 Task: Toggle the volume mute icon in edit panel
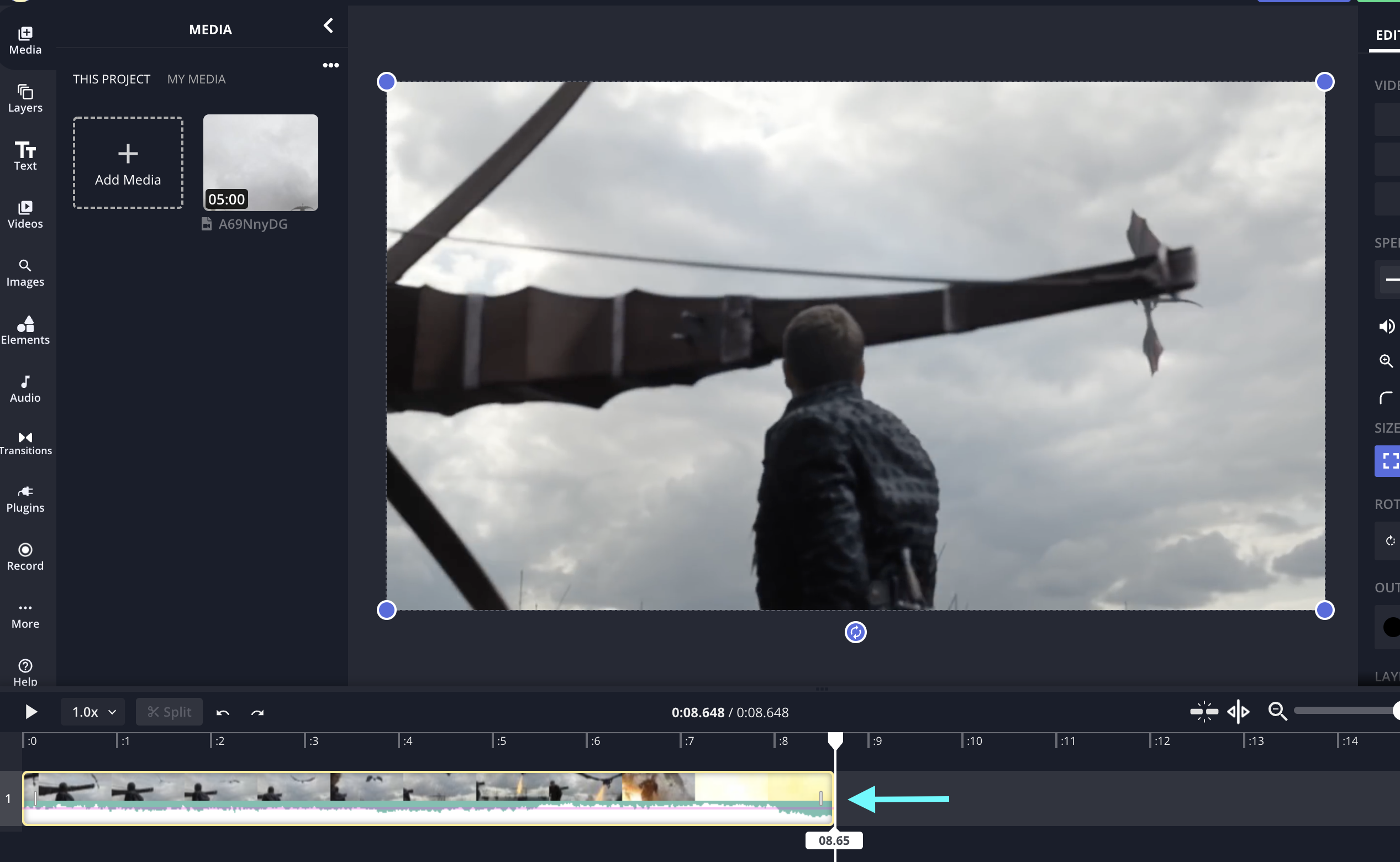pos(1387,325)
